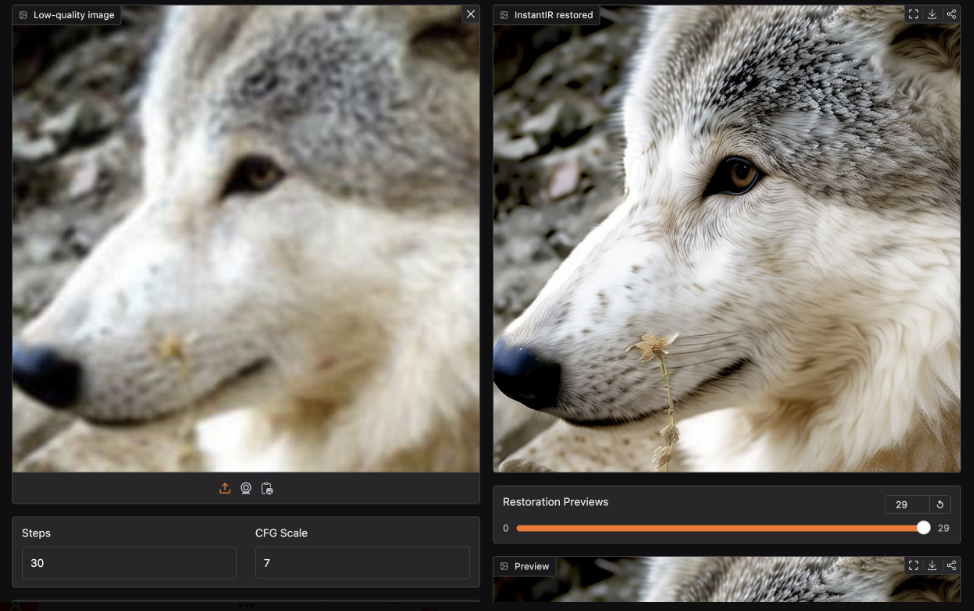This screenshot has height=611, width=974.
Task: Click the InstantIR restored wolf image
Action: [727, 239]
